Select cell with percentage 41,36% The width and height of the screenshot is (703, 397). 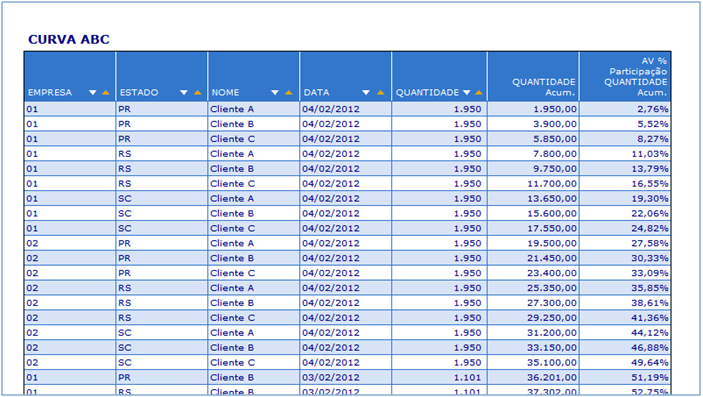tap(625, 318)
